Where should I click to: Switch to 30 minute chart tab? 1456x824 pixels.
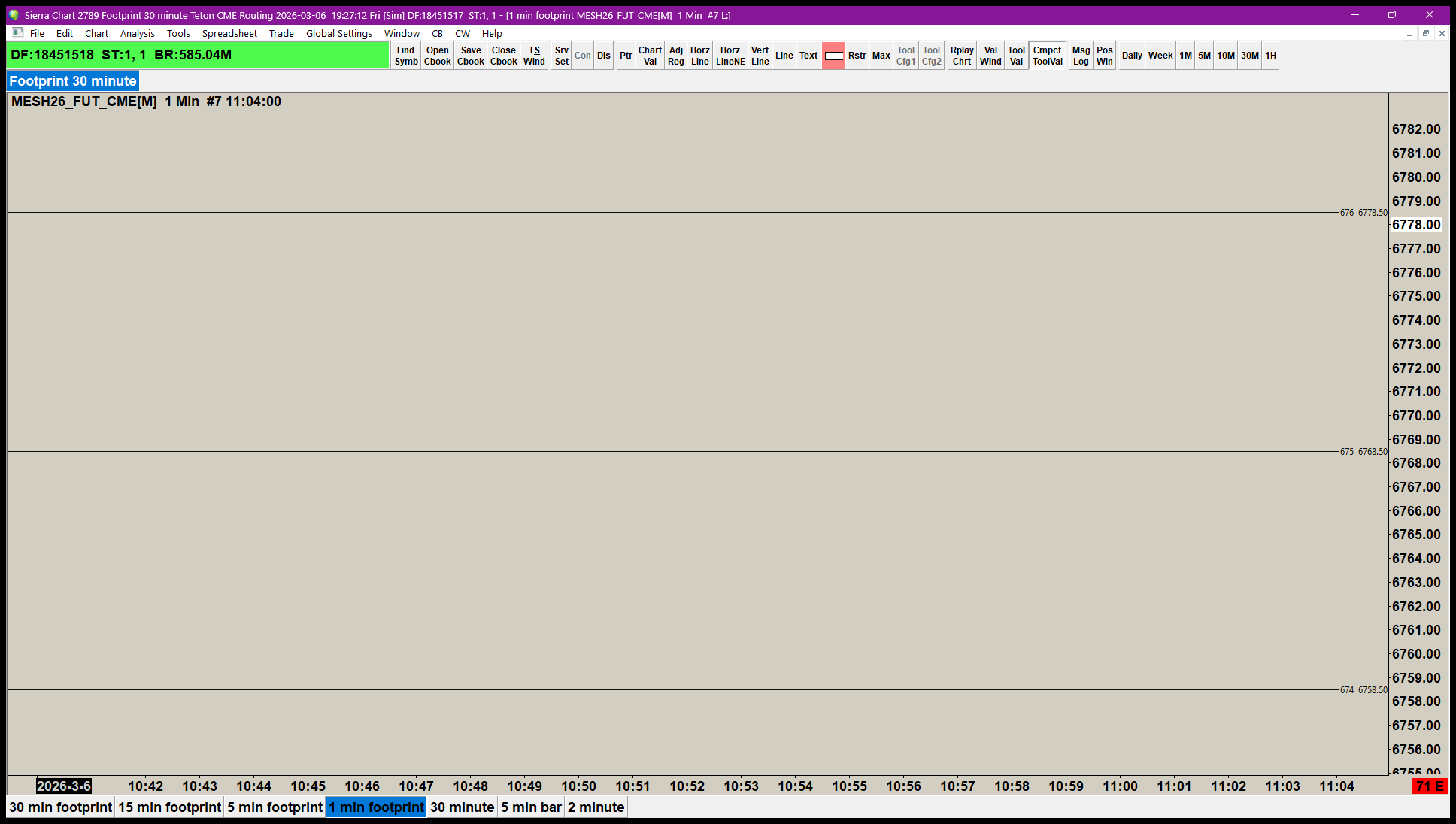coord(462,807)
